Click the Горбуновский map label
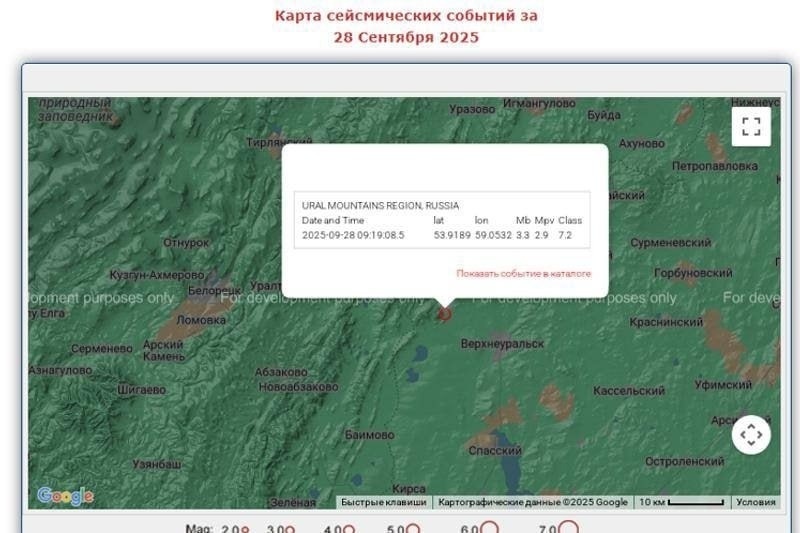This screenshot has height=533, width=800. pos(693,273)
